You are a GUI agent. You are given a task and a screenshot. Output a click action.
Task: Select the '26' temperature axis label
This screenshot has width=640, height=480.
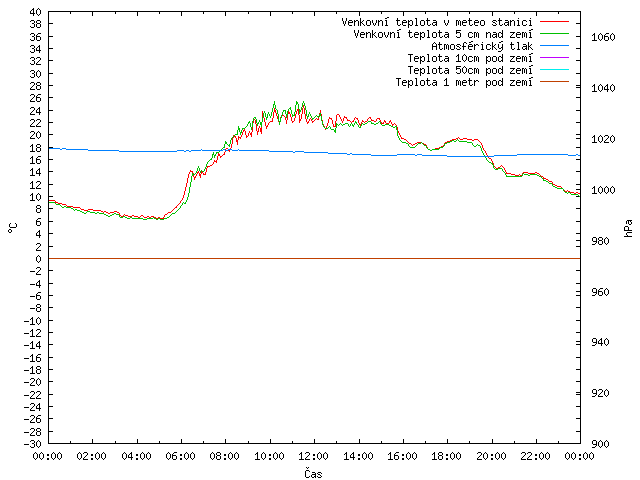[x=36, y=98]
